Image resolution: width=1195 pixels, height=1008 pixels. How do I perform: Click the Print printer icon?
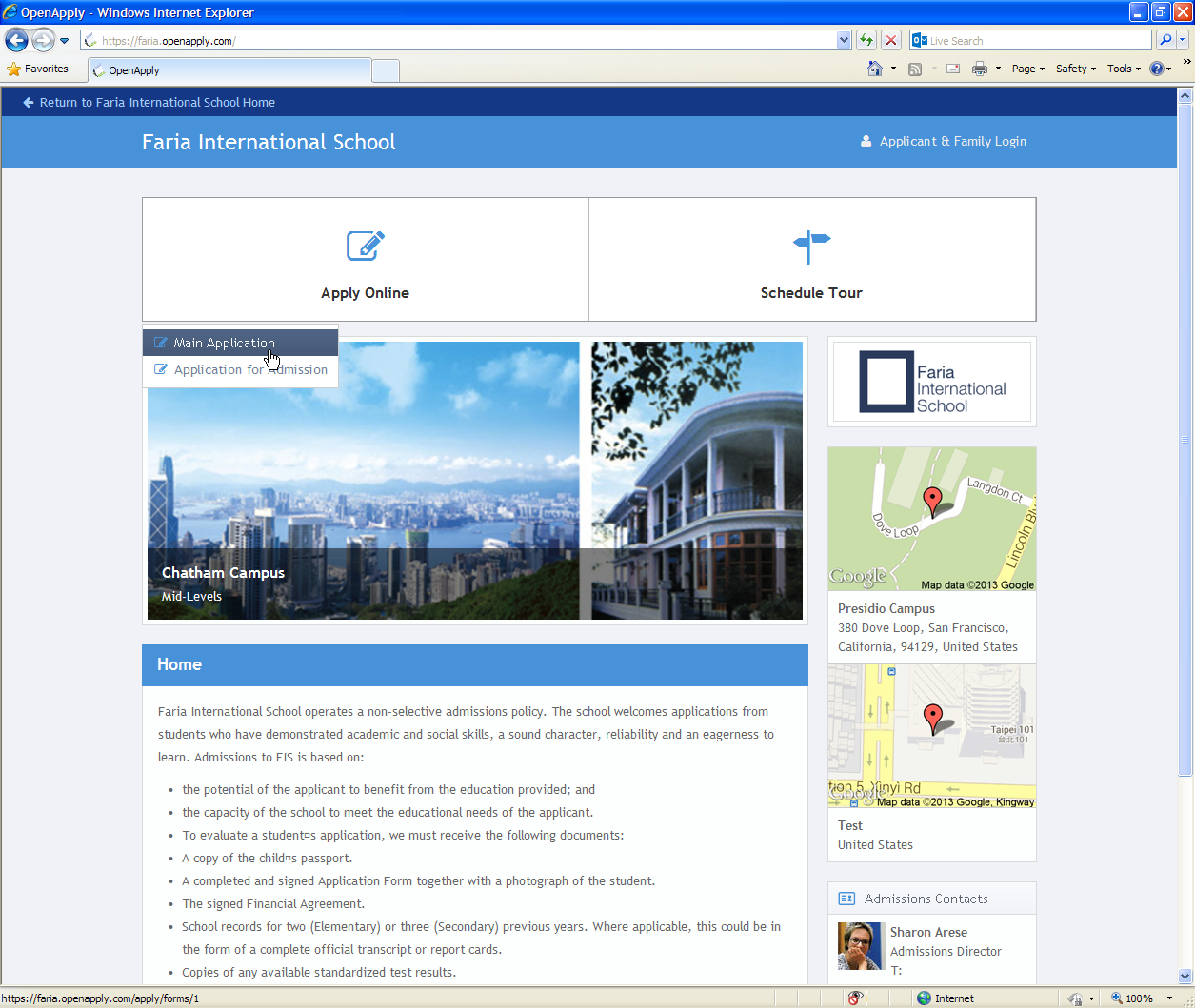[x=980, y=69]
